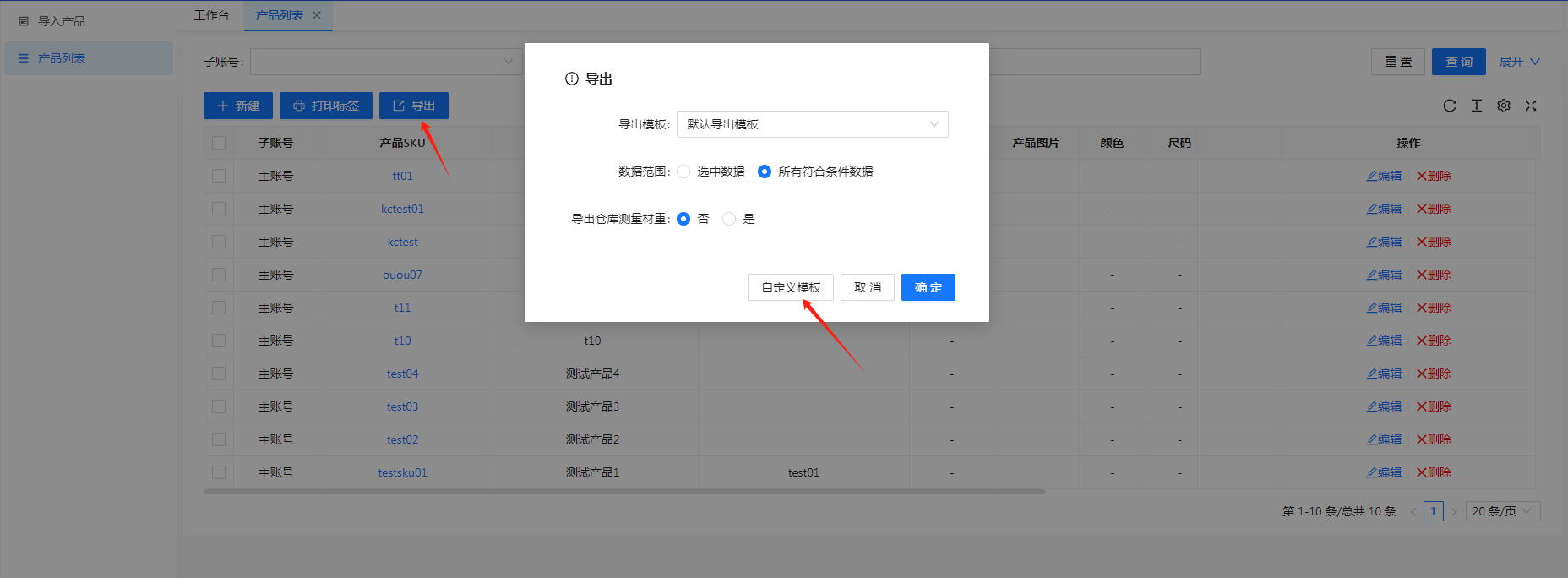The height and width of the screenshot is (578, 1568).
Task: Toggle the fullscreen icon above the table
Action: (x=1531, y=106)
